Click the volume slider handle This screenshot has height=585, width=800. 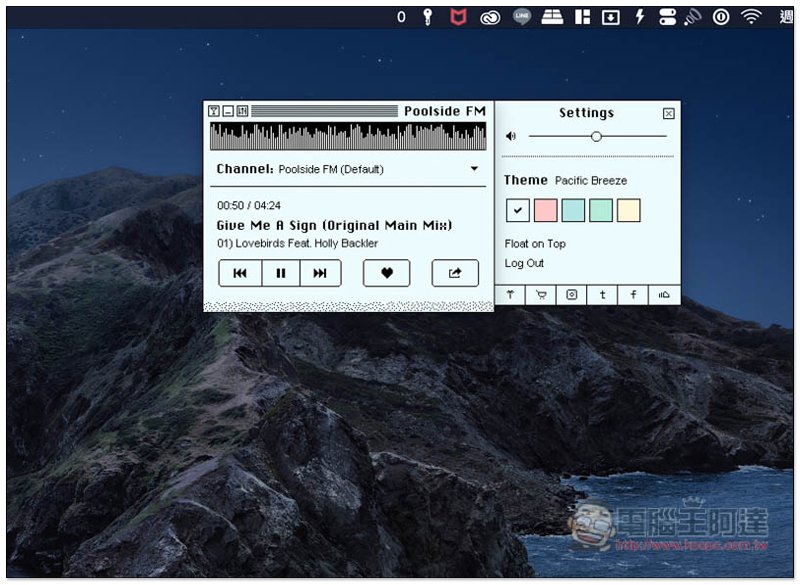[596, 136]
